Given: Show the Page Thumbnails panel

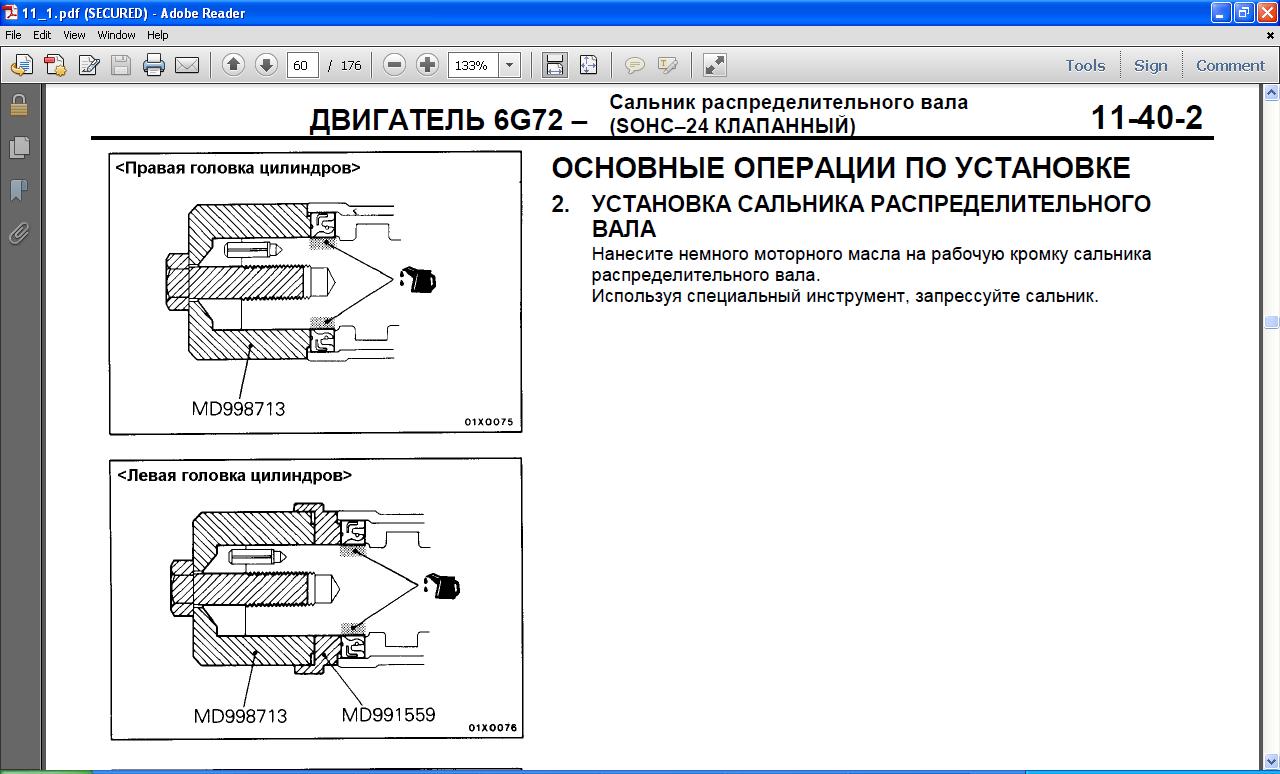Looking at the screenshot, I should tap(18, 147).
